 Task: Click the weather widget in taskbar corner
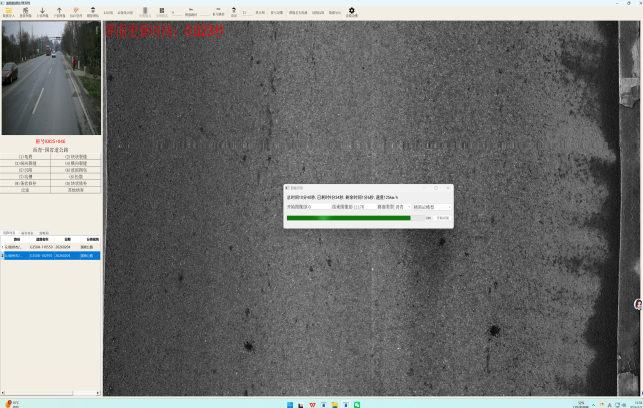click(x=11, y=404)
